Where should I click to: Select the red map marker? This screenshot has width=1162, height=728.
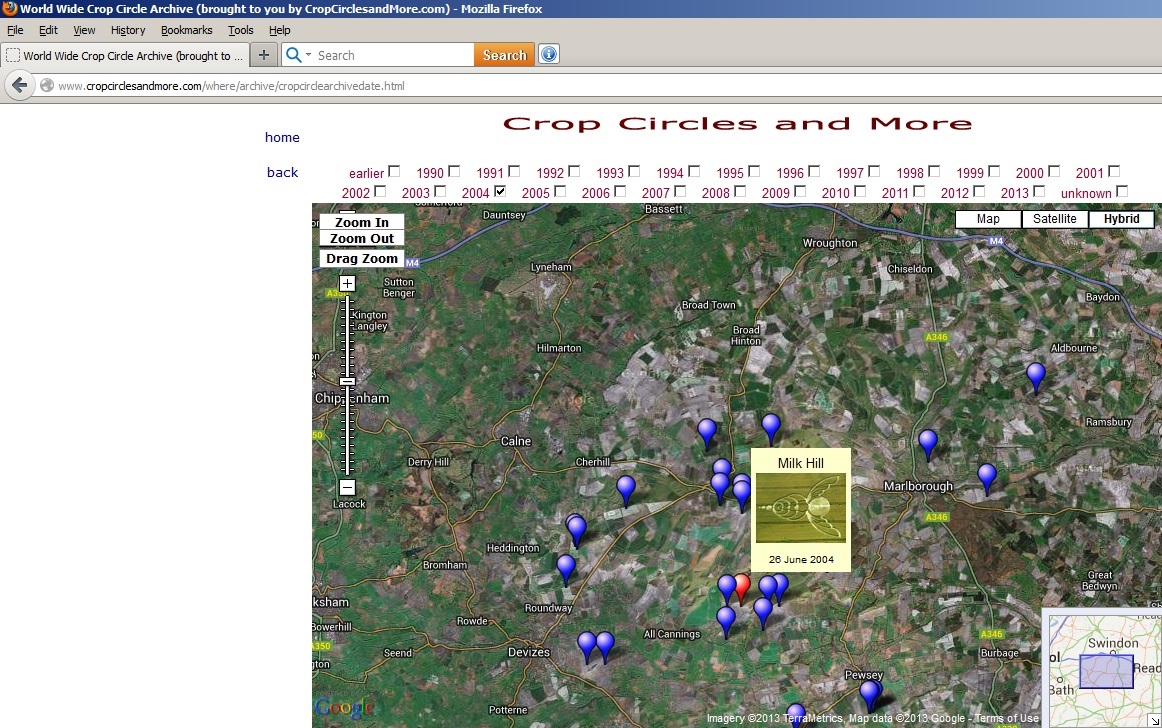tap(741, 586)
